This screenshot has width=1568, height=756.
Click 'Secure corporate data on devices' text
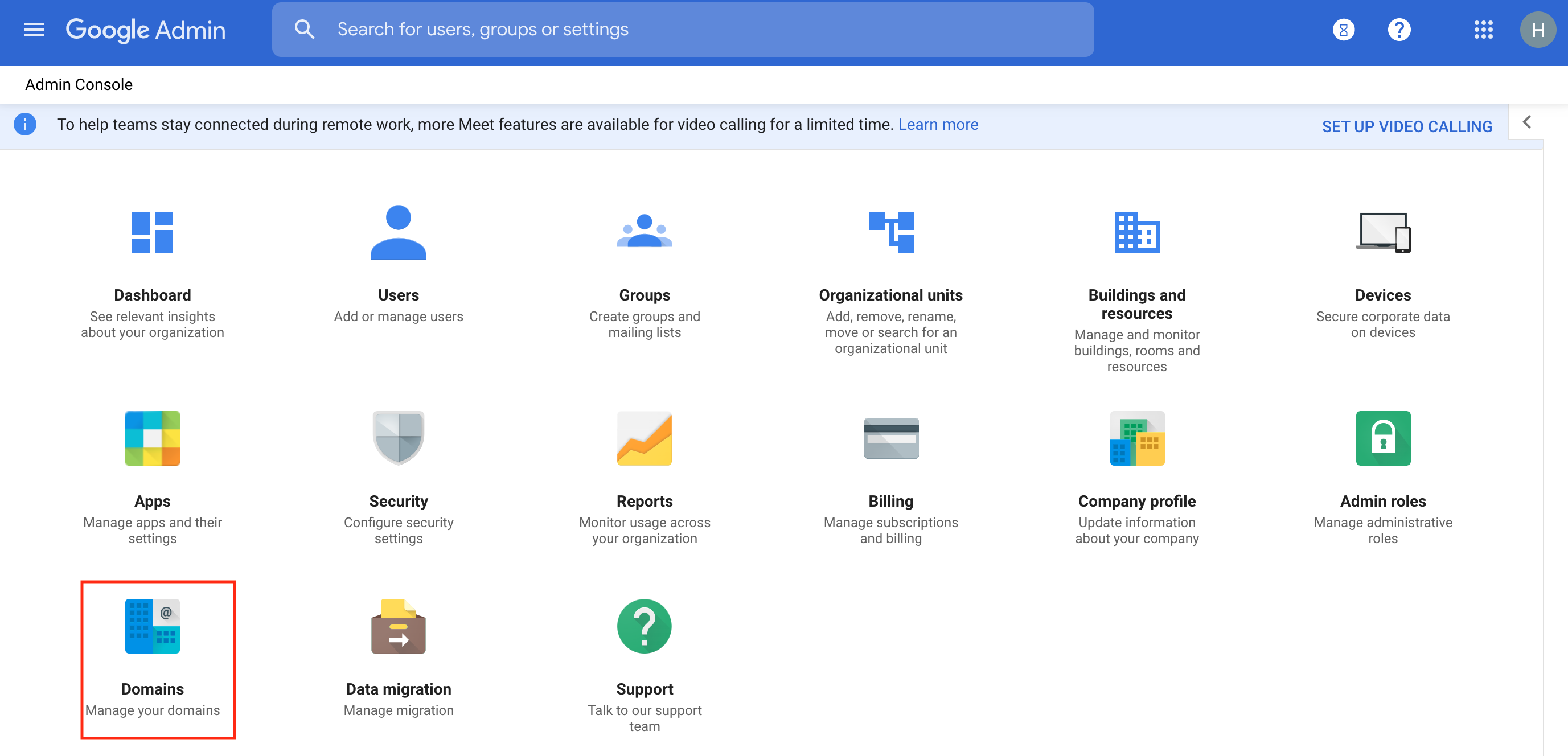[x=1382, y=324]
